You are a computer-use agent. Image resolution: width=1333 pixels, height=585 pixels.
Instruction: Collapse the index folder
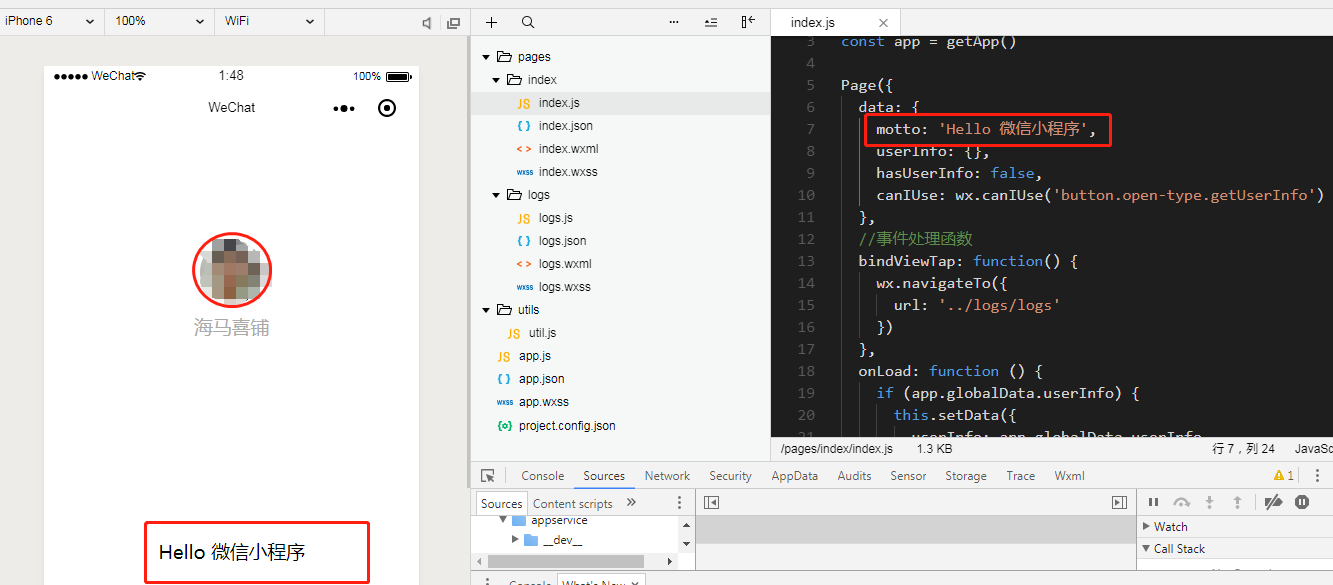click(496, 80)
